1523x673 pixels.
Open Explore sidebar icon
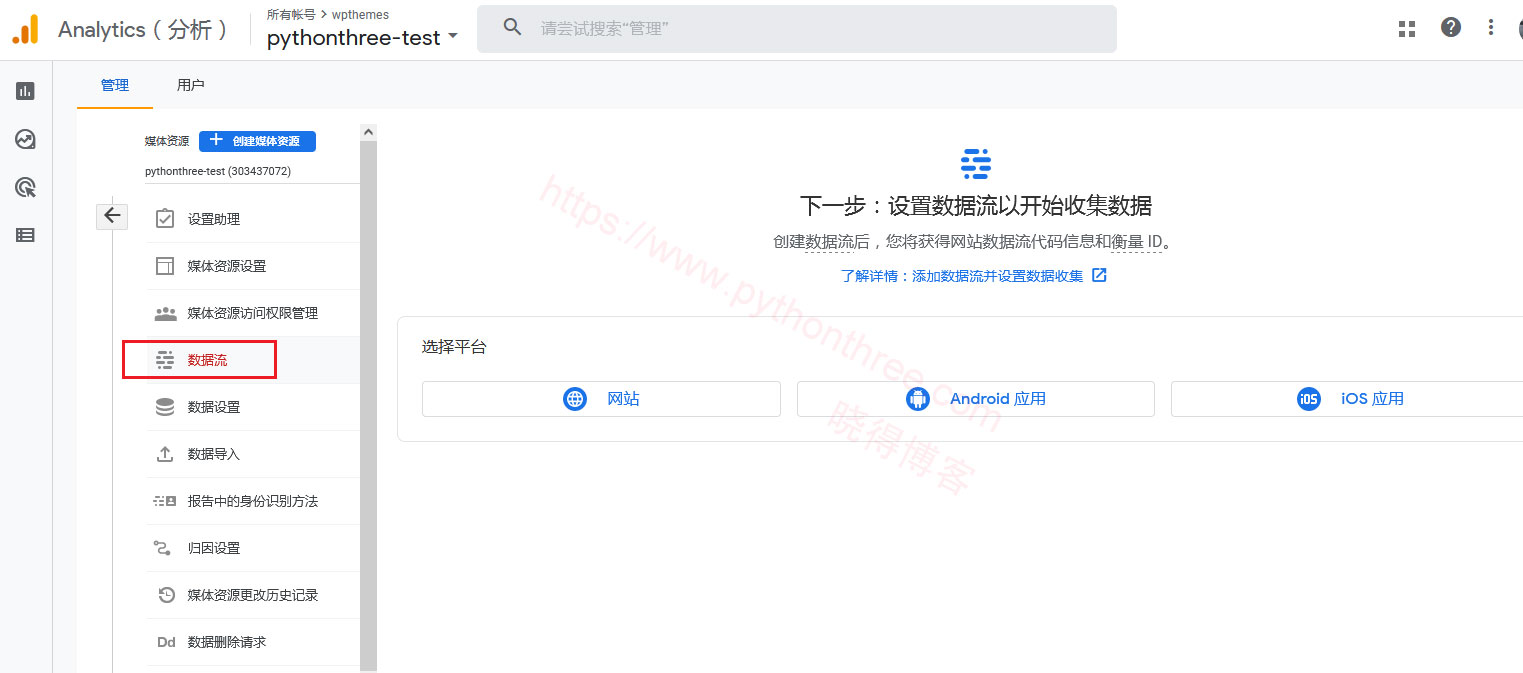coord(25,139)
